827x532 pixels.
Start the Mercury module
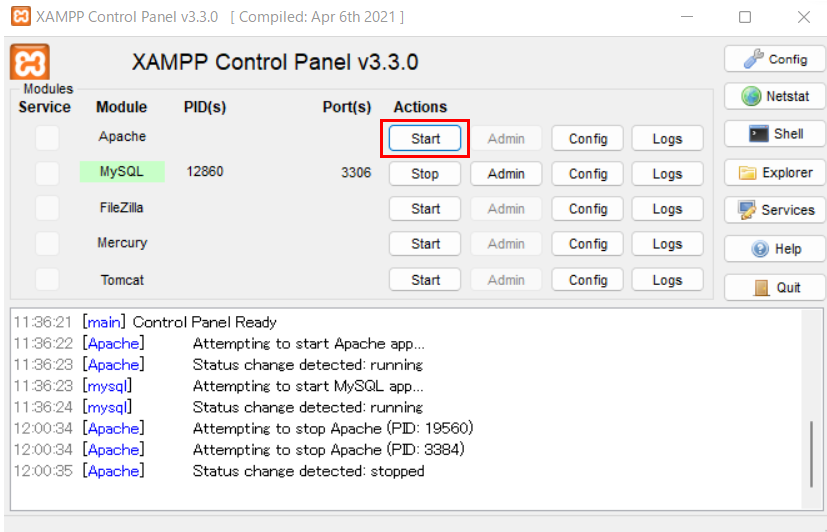coord(425,244)
